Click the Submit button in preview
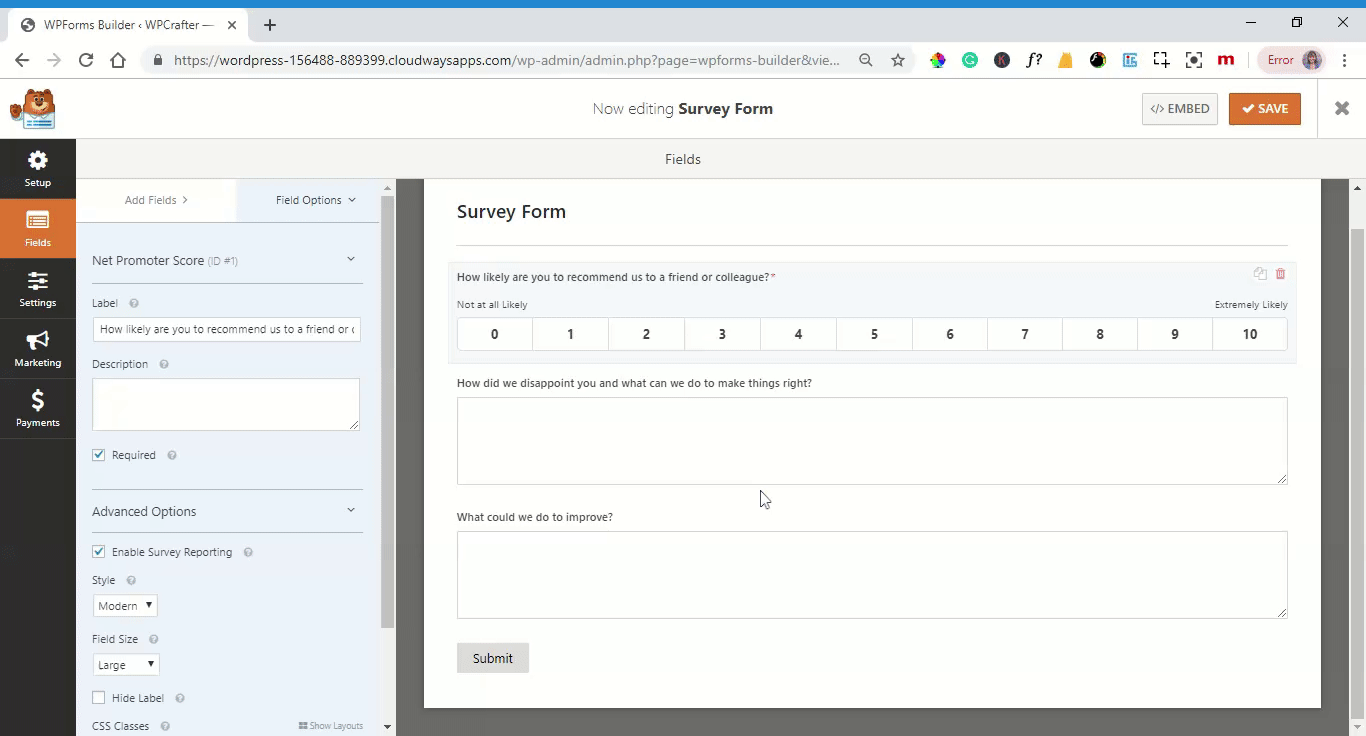Viewport: 1366px width, 736px height. pyautogui.click(x=493, y=658)
